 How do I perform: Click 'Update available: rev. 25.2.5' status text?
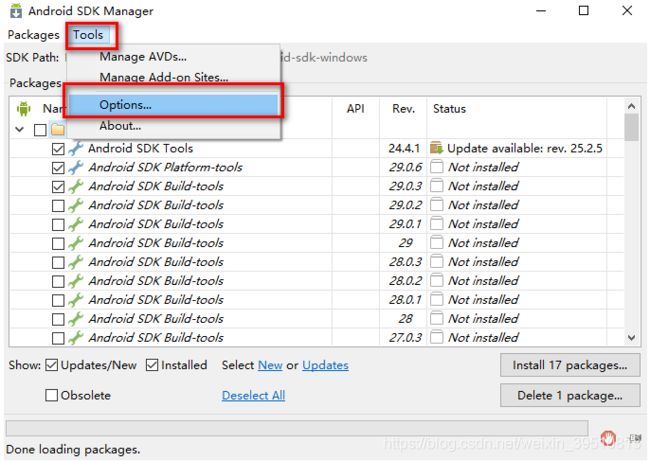pyautogui.click(x=525, y=148)
